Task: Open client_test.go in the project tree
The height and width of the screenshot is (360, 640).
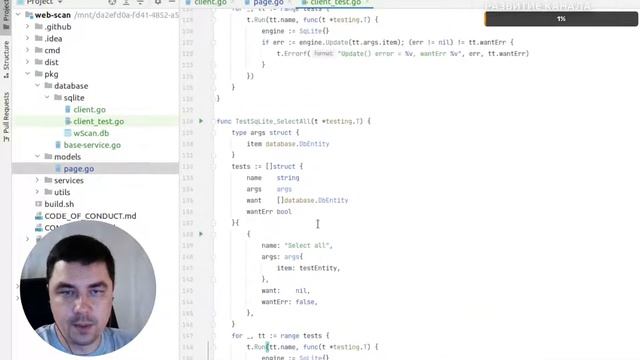Action: point(98,121)
